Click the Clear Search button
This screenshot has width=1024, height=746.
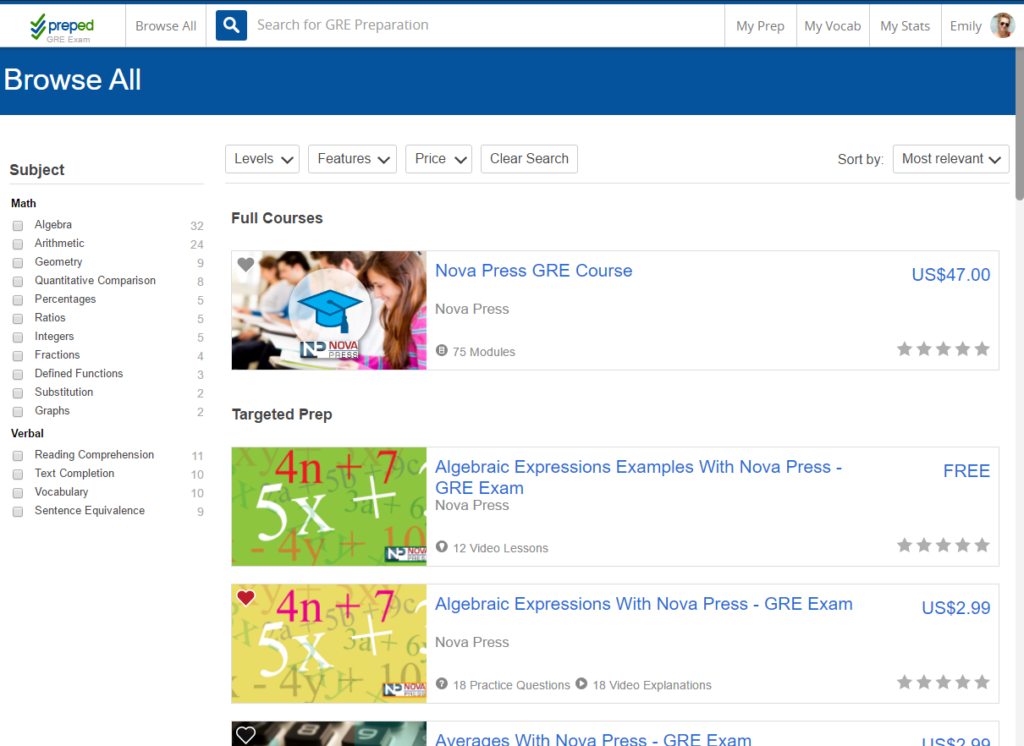[x=529, y=159]
